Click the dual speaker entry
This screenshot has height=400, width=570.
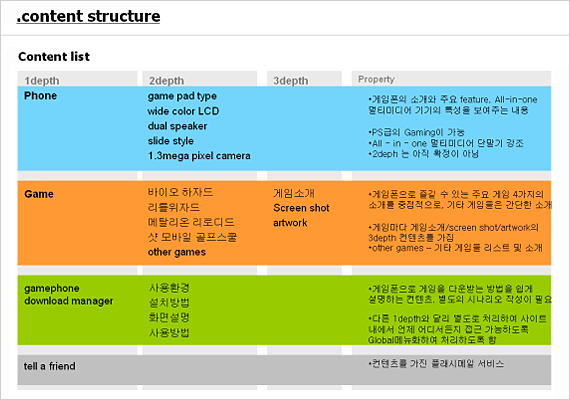[x=177, y=126]
